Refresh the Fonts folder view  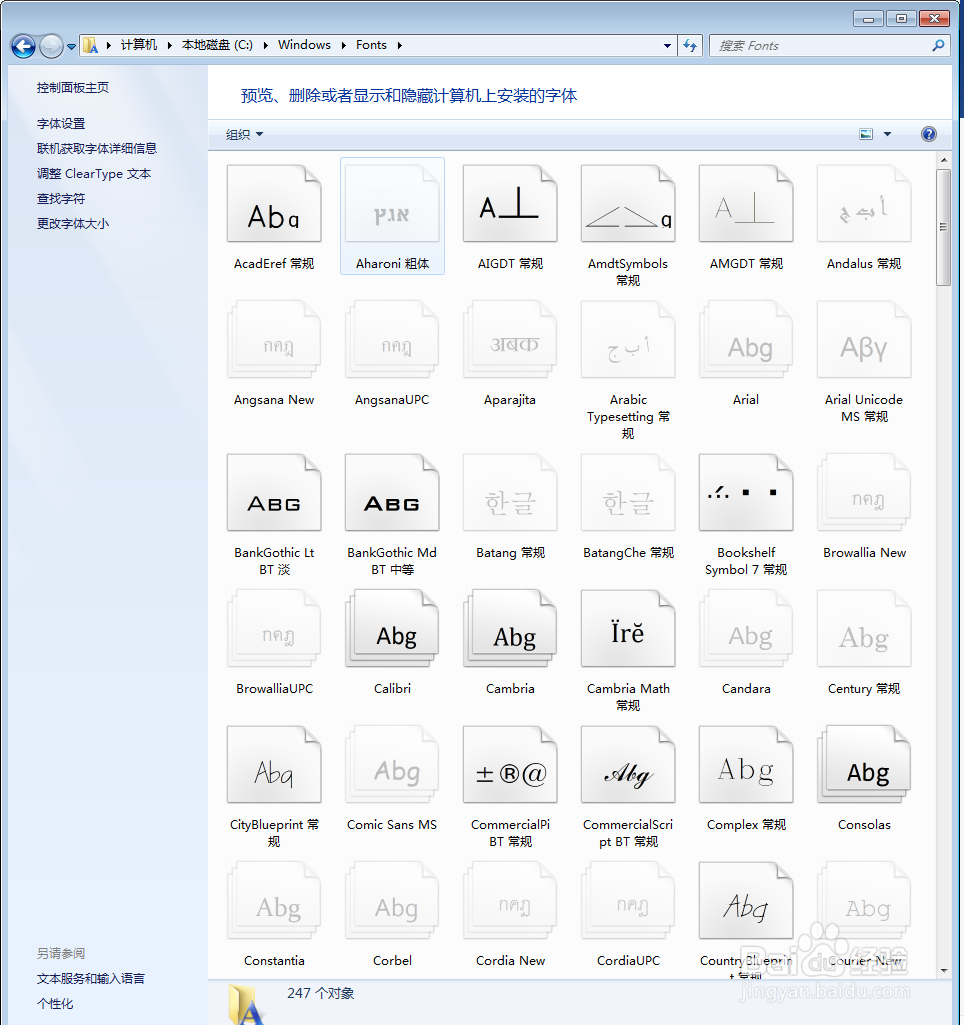690,46
